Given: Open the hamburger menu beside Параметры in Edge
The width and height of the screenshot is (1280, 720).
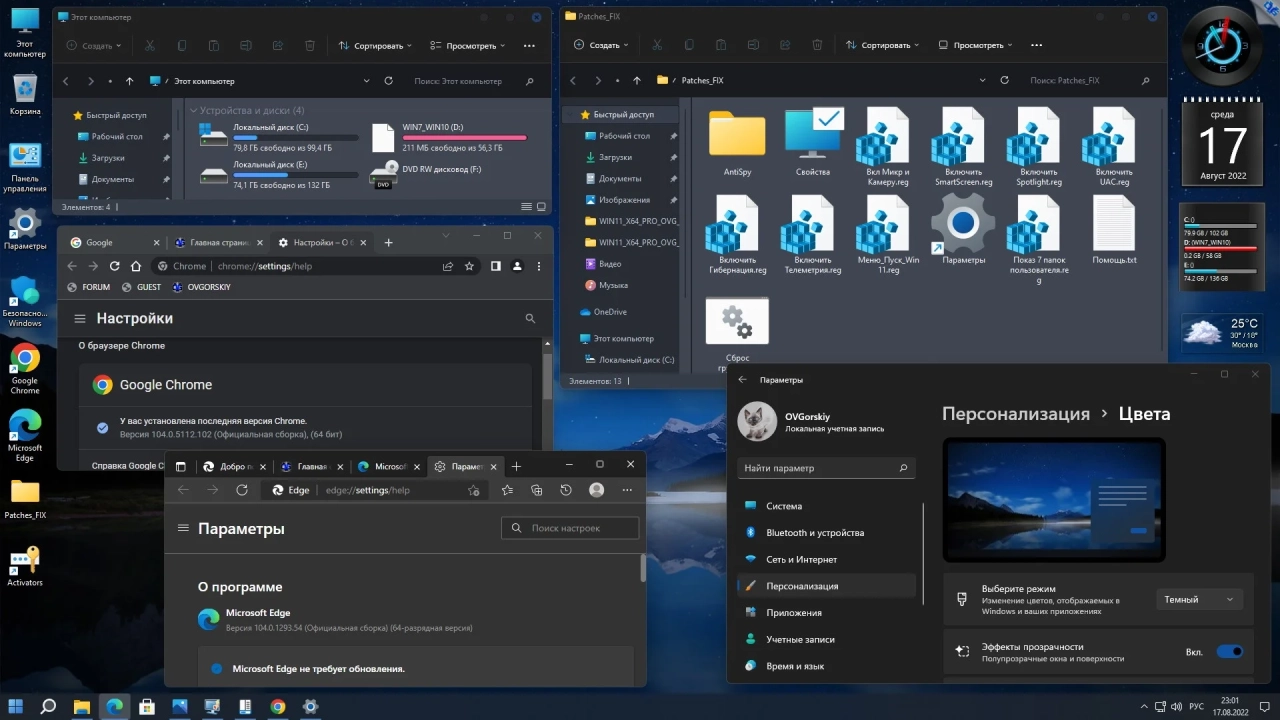Looking at the screenshot, I should pyautogui.click(x=183, y=528).
